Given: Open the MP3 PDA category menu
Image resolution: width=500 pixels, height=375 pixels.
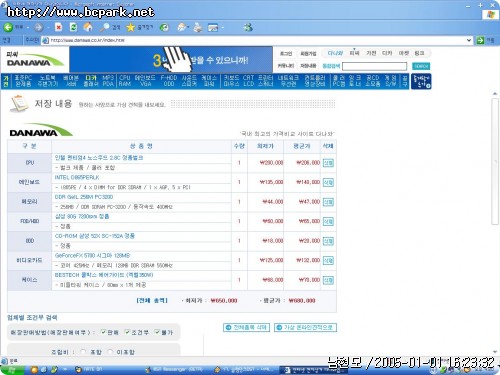Looking at the screenshot, I should (x=108, y=81).
